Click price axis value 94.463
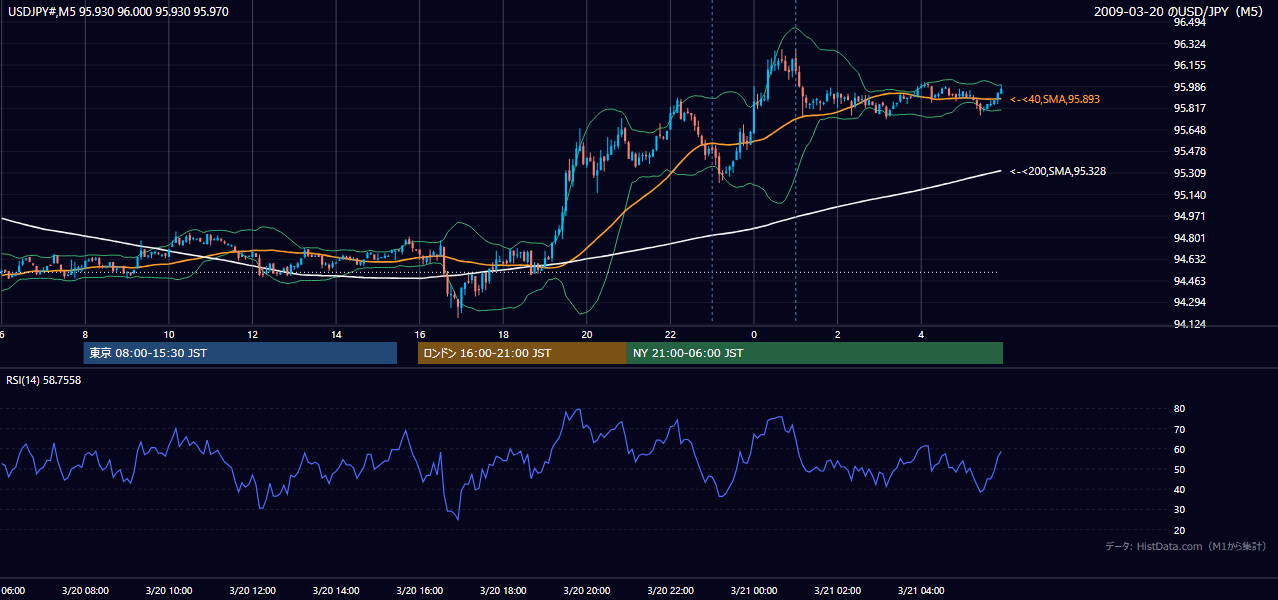 point(1188,280)
